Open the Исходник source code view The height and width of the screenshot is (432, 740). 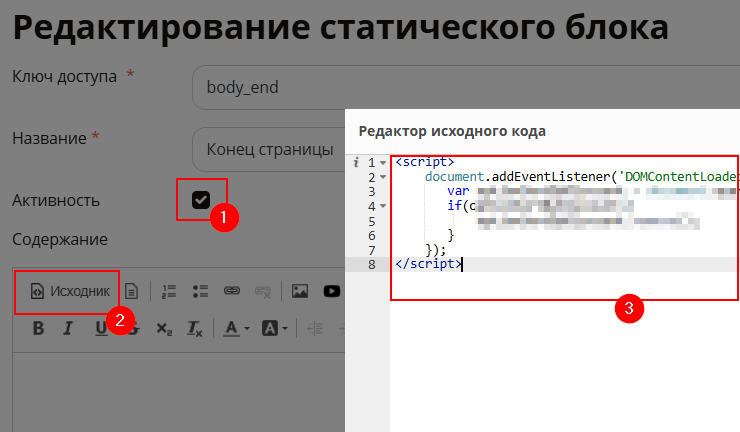[70, 291]
